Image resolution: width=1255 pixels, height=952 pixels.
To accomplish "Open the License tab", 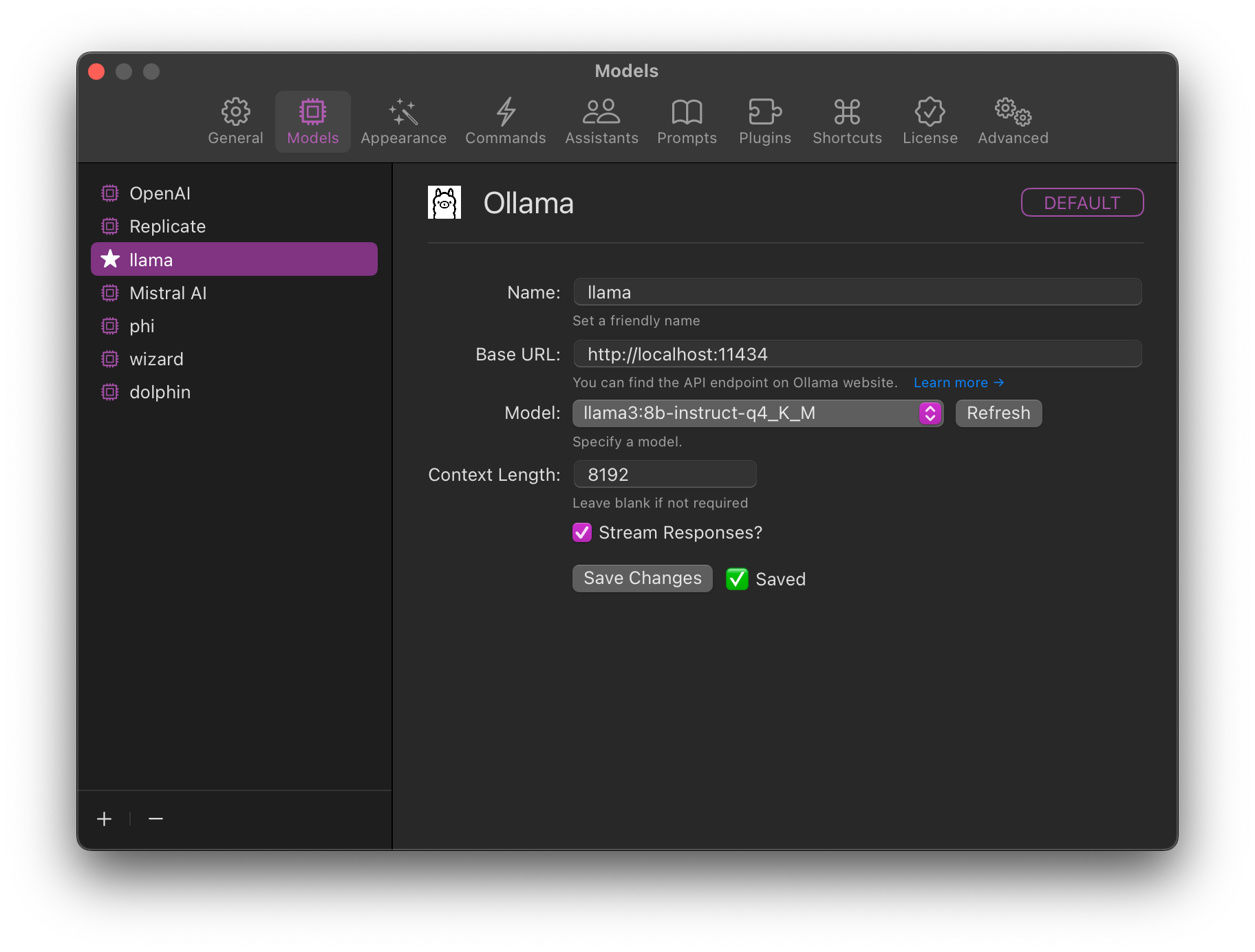I will pyautogui.click(x=930, y=122).
